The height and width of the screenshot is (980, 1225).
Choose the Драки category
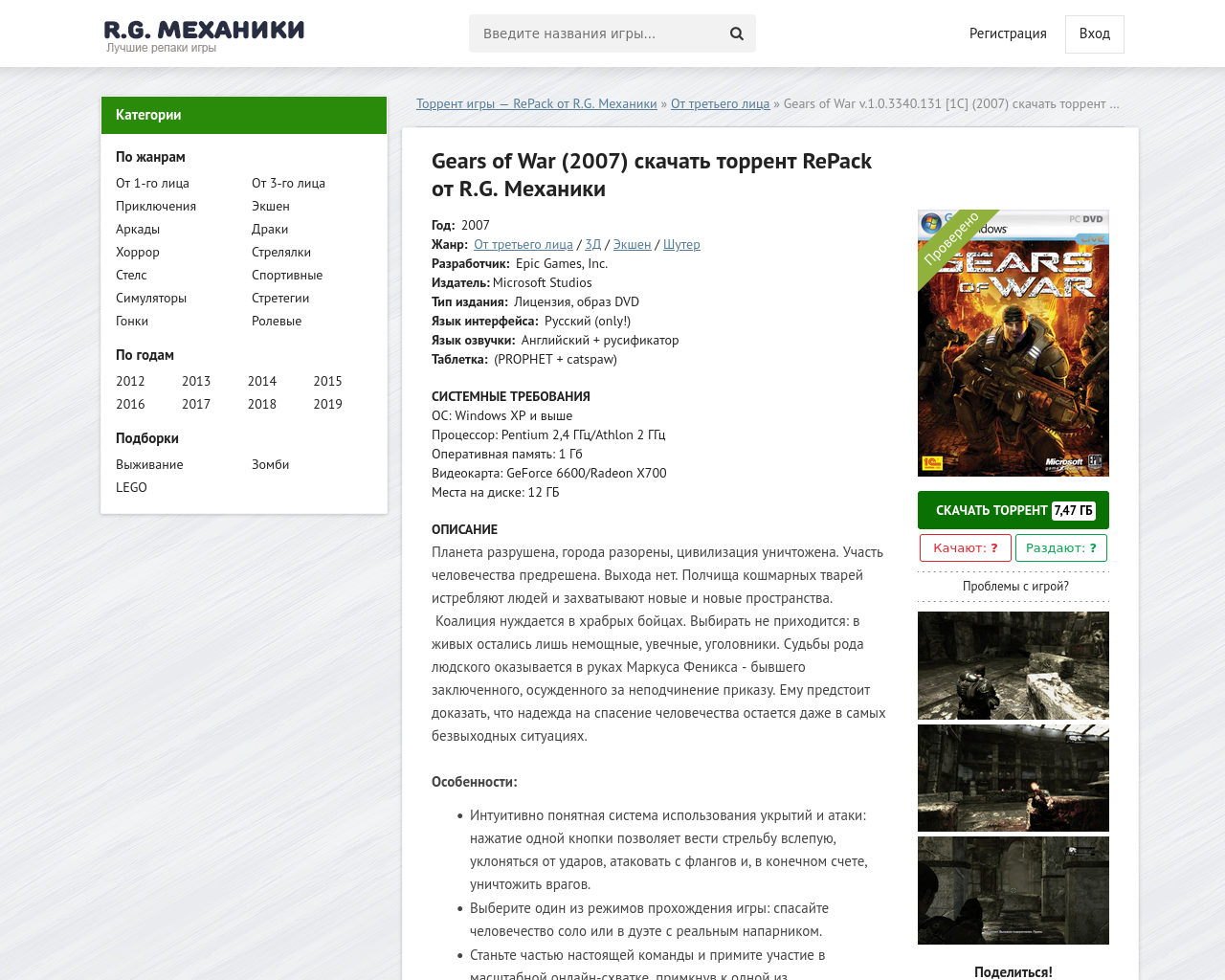click(270, 229)
